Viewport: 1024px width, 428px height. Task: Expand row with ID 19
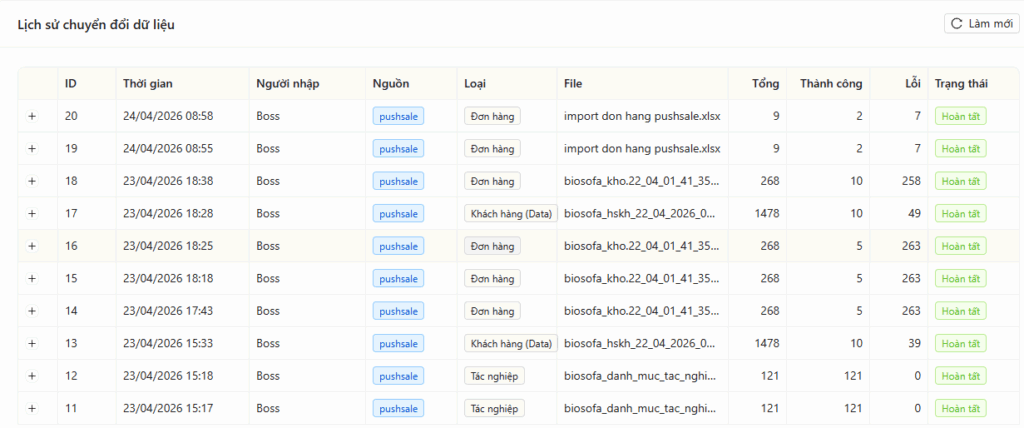pos(32,149)
